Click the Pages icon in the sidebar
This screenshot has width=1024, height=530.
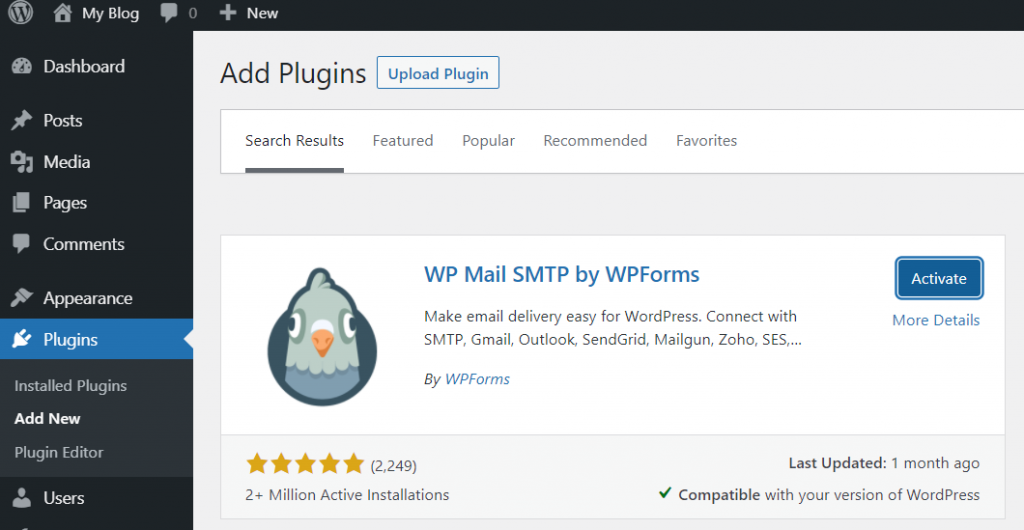22,203
